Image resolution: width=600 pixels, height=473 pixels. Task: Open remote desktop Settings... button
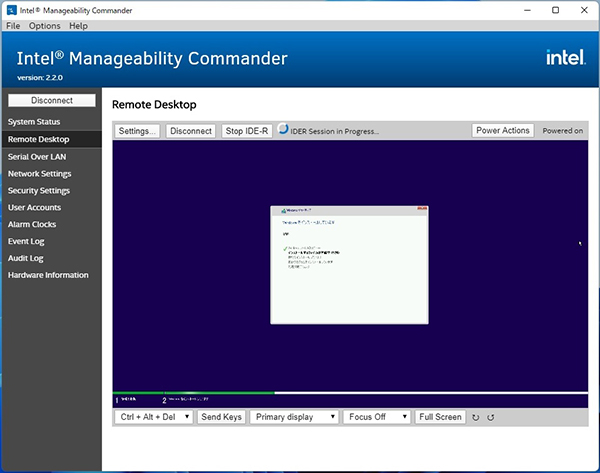(137, 131)
